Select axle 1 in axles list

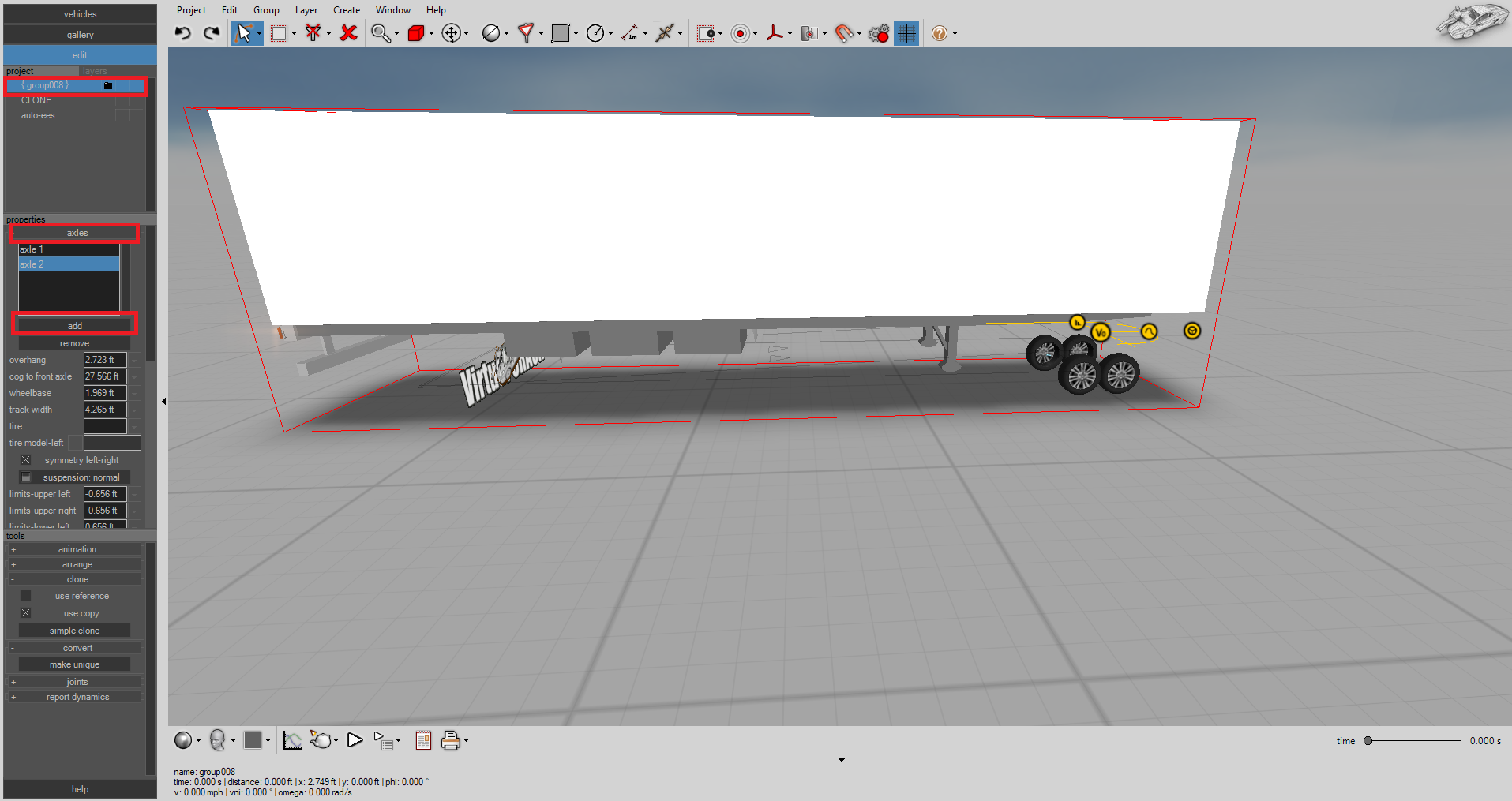point(69,249)
